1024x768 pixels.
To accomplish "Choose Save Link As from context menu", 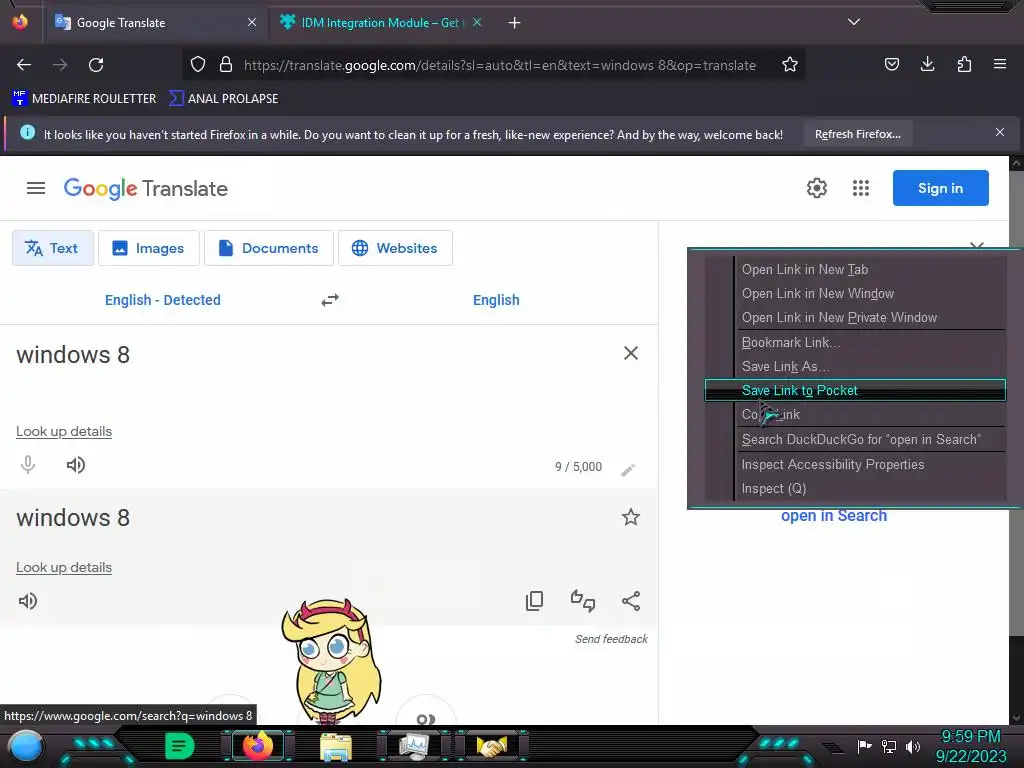I will [855, 366].
